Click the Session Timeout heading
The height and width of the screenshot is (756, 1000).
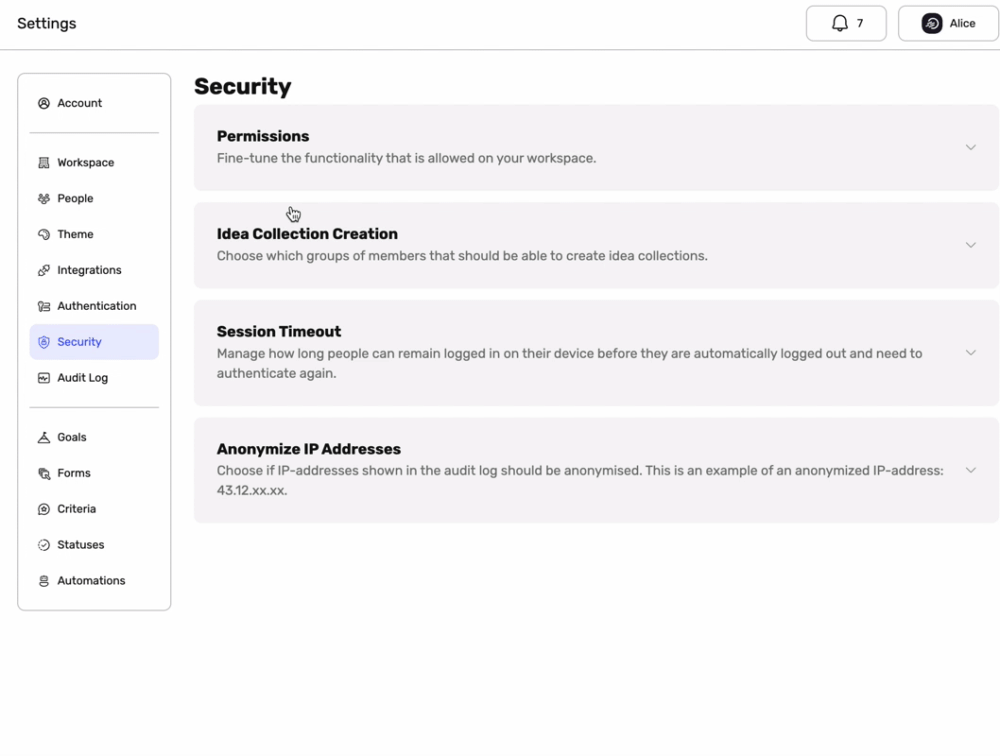coord(279,332)
